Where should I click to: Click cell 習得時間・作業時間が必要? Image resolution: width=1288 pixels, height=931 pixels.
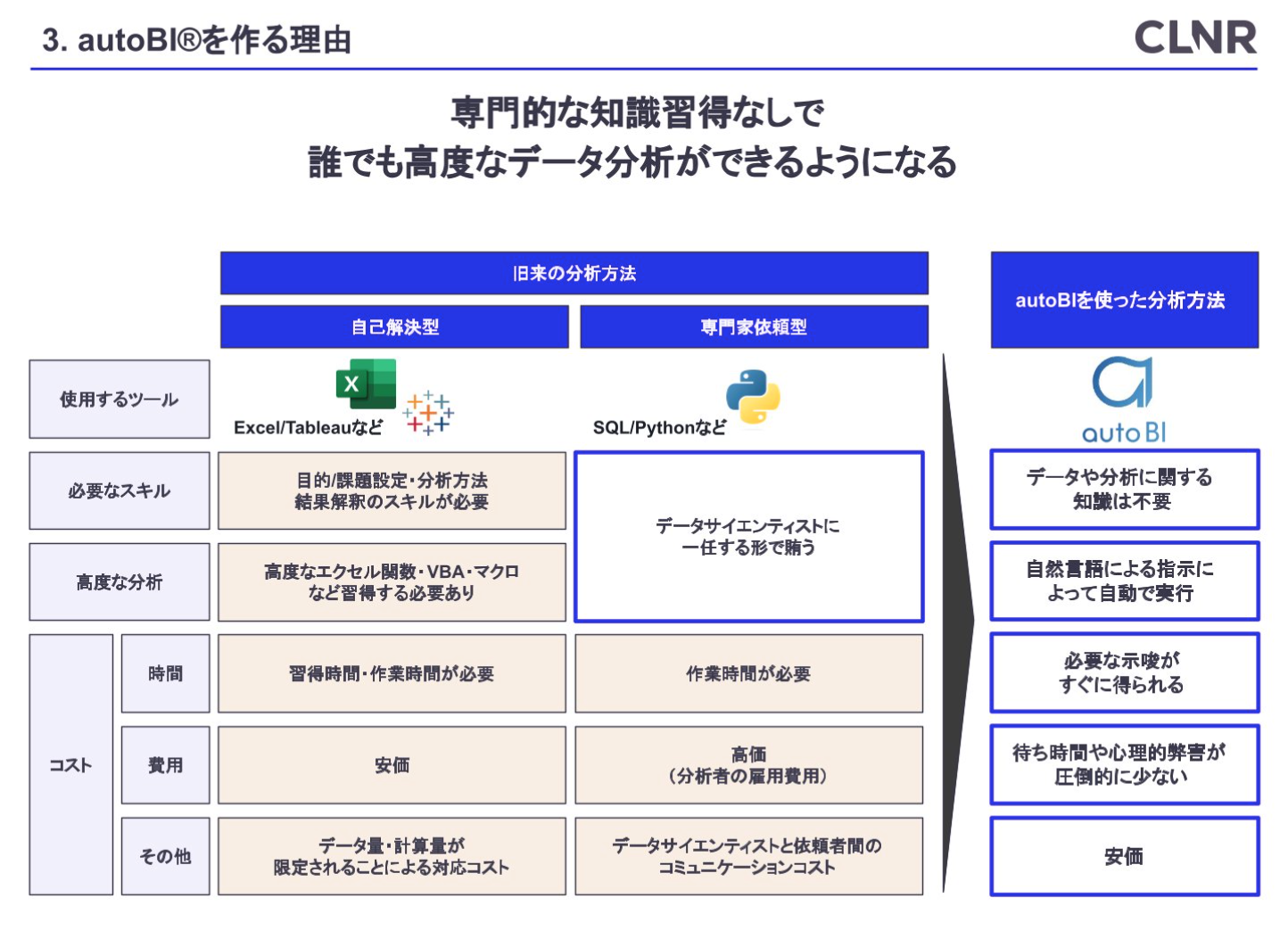click(392, 673)
